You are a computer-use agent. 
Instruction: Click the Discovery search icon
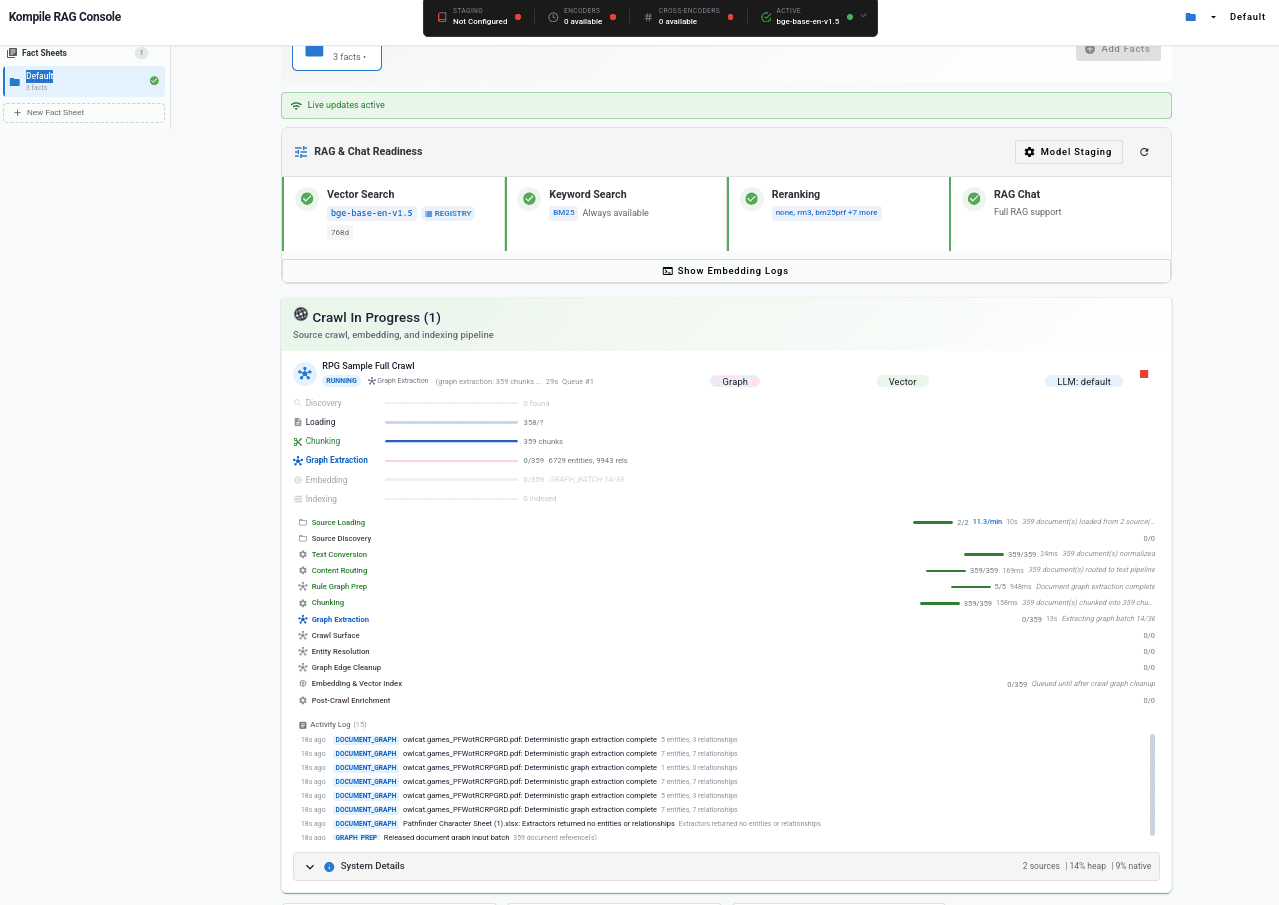coord(298,403)
